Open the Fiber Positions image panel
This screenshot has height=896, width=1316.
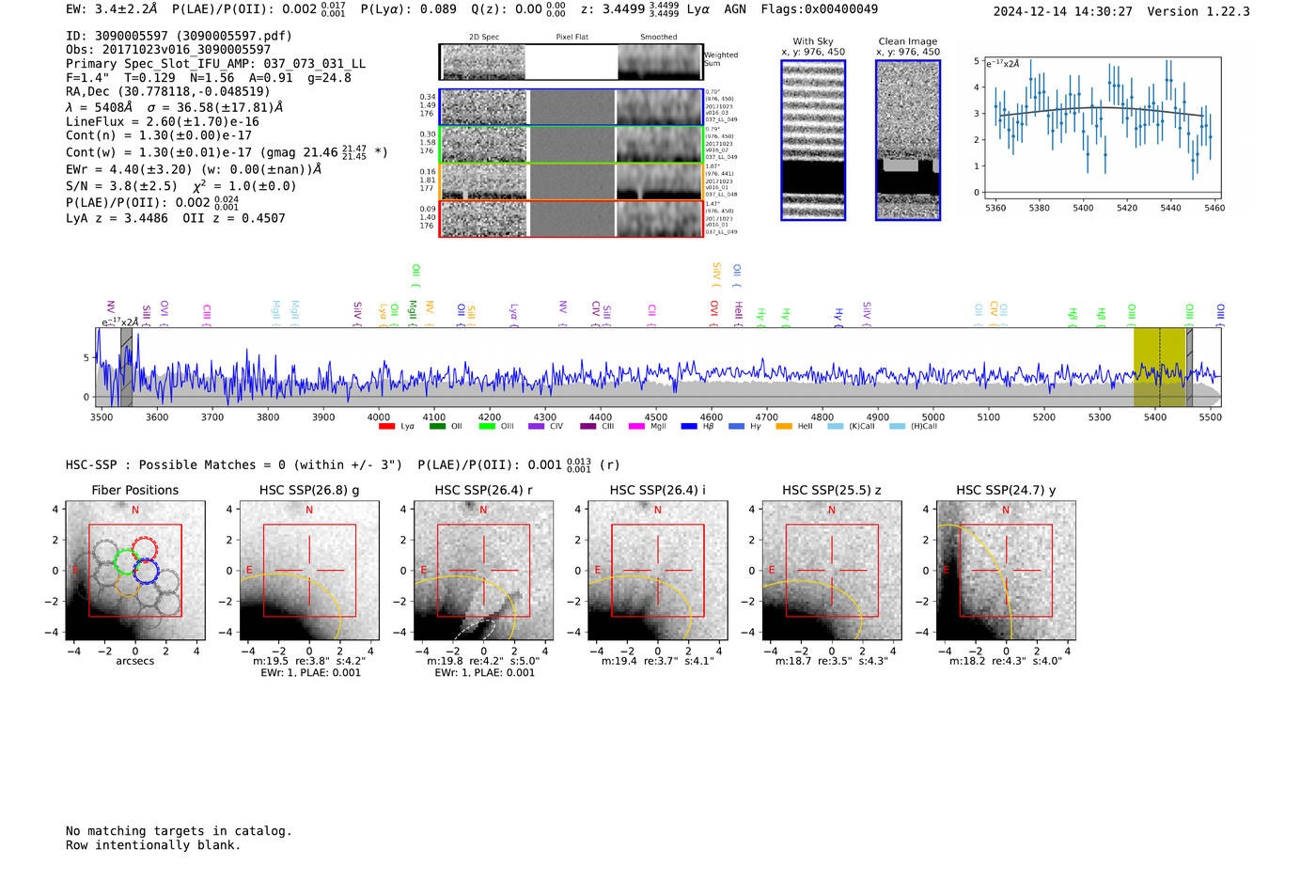[135, 571]
